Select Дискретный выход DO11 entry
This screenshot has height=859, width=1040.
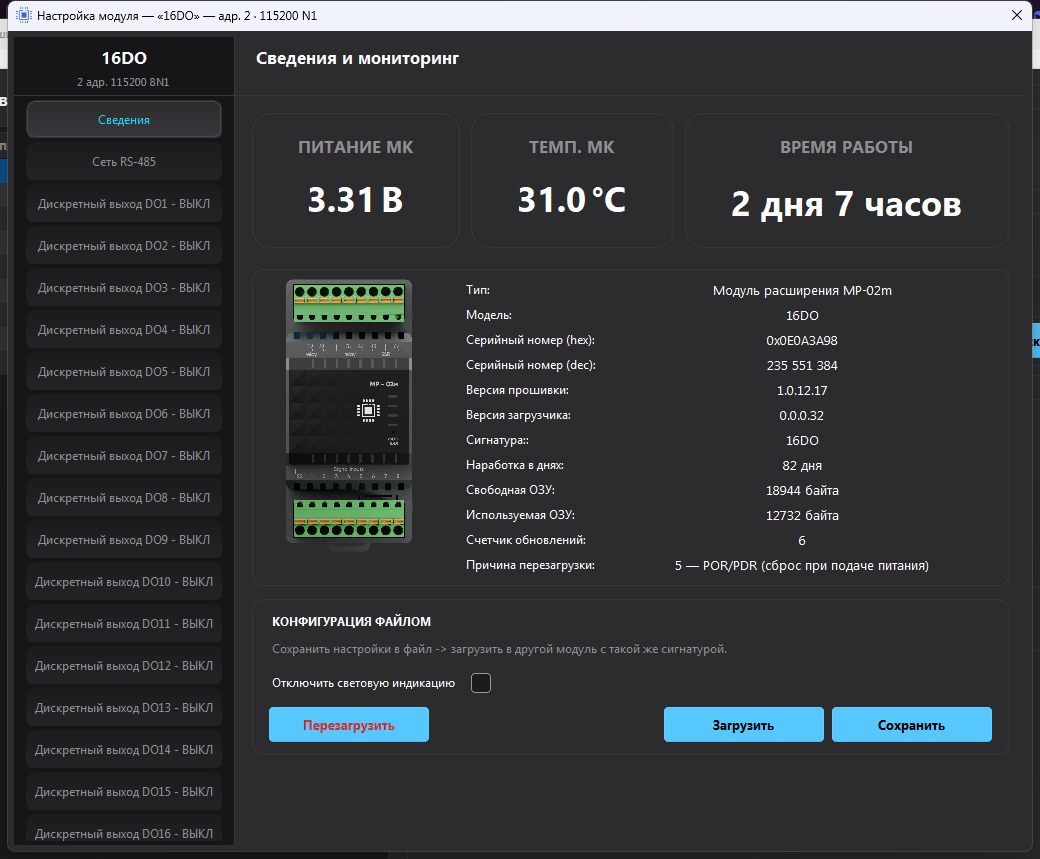pos(124,624)
